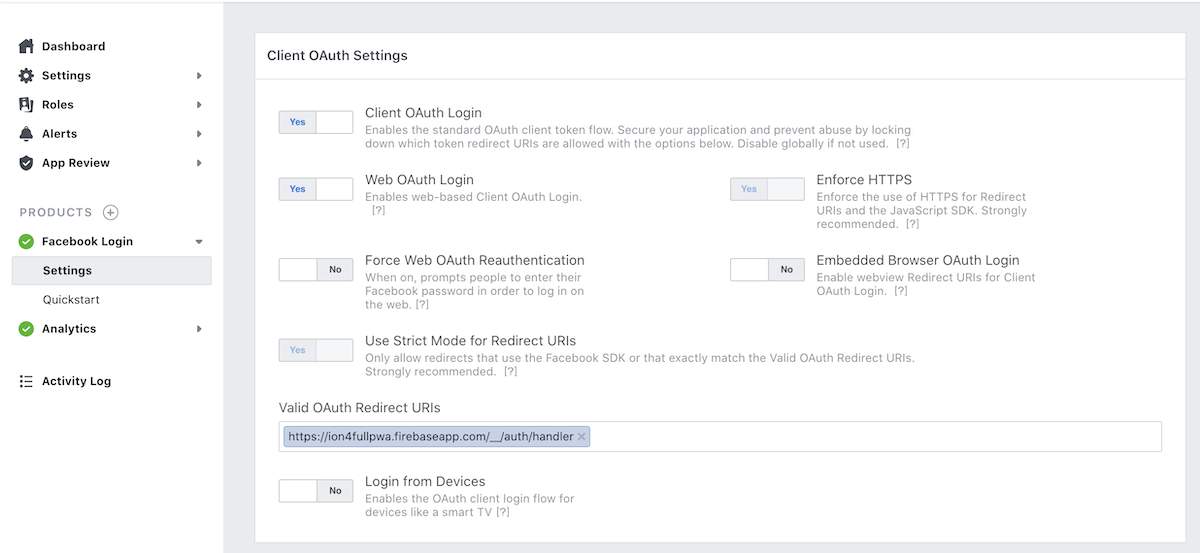1200x553 pixels.
Task: Click the [?] help link under Web OAuth Login
Action: 378,211
